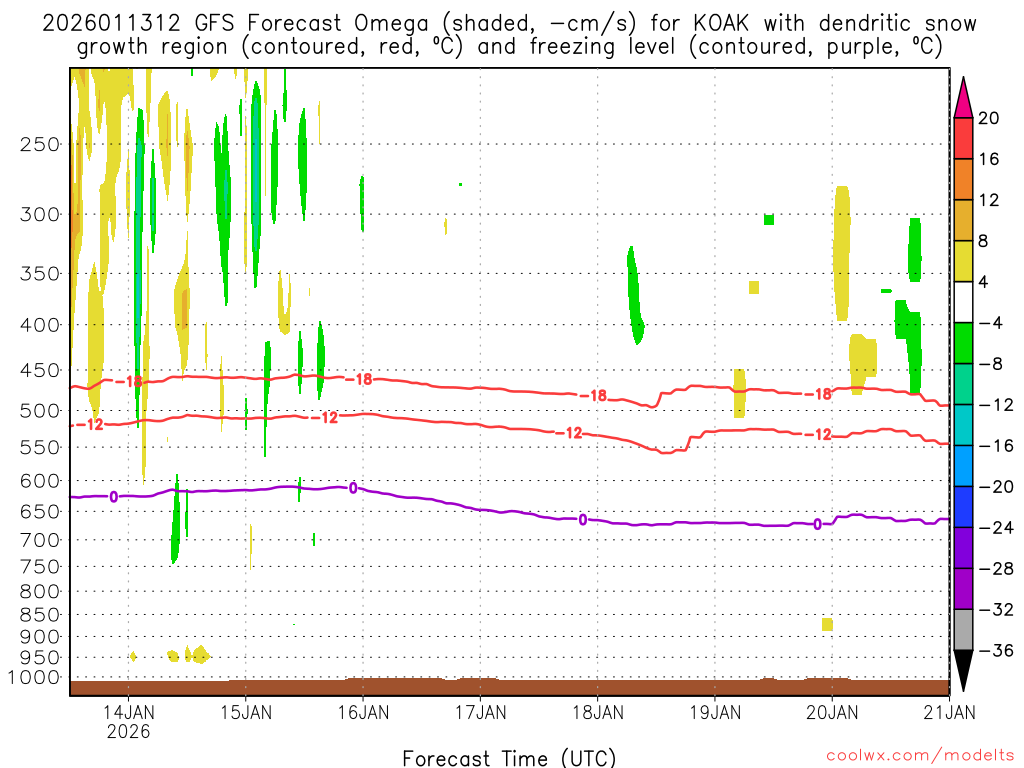Screen dimensions: 1024x768
Task: Select the 17JAN date axis label
Action: pos(481,712)
